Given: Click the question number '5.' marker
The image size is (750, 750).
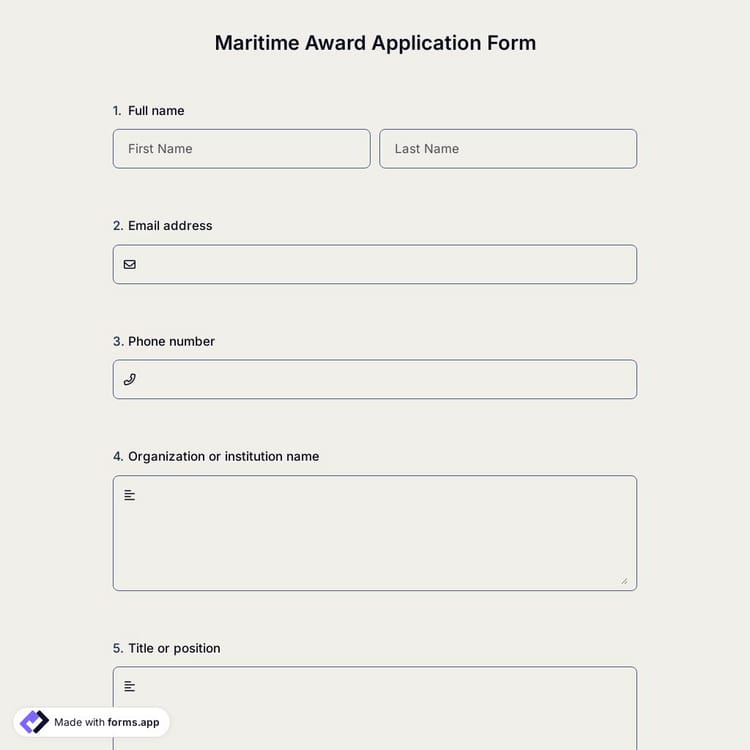Looking at the screenshot, I should click(117, 648).
